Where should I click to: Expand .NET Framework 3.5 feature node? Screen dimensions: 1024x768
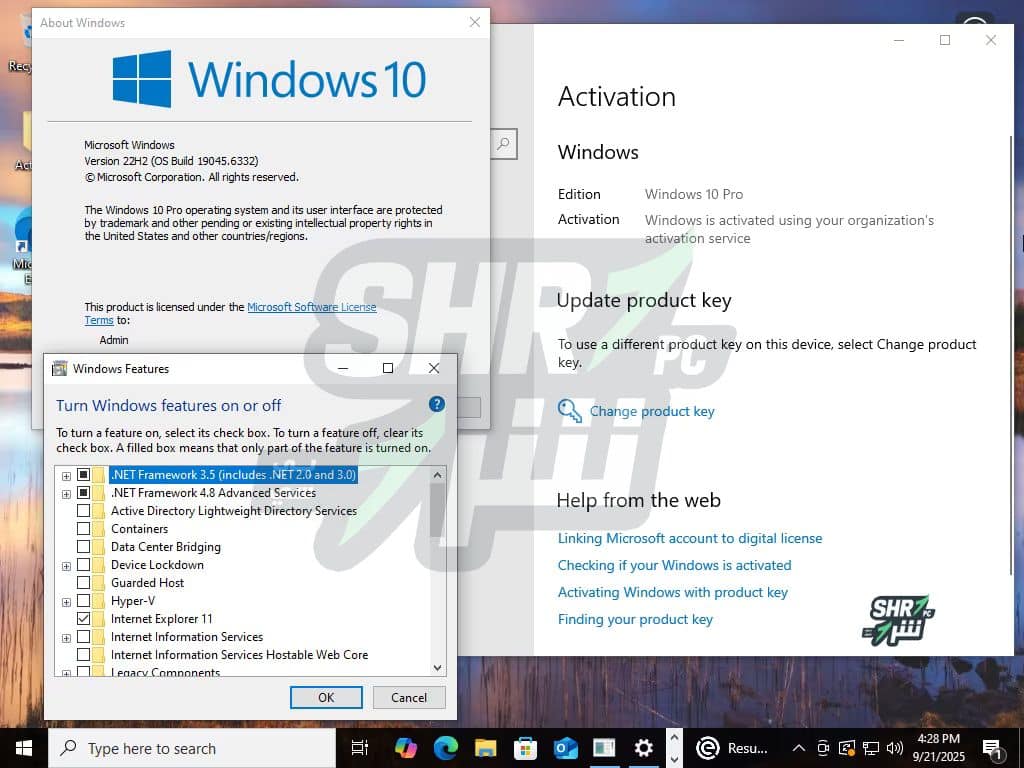(66, 476)
